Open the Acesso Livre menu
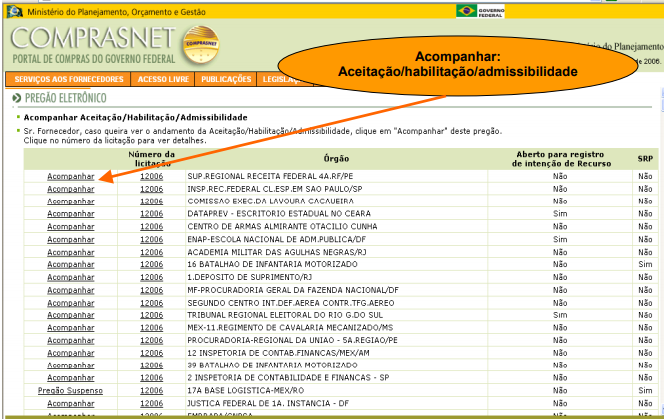This screenshot has height=419, width=664. 163,79
